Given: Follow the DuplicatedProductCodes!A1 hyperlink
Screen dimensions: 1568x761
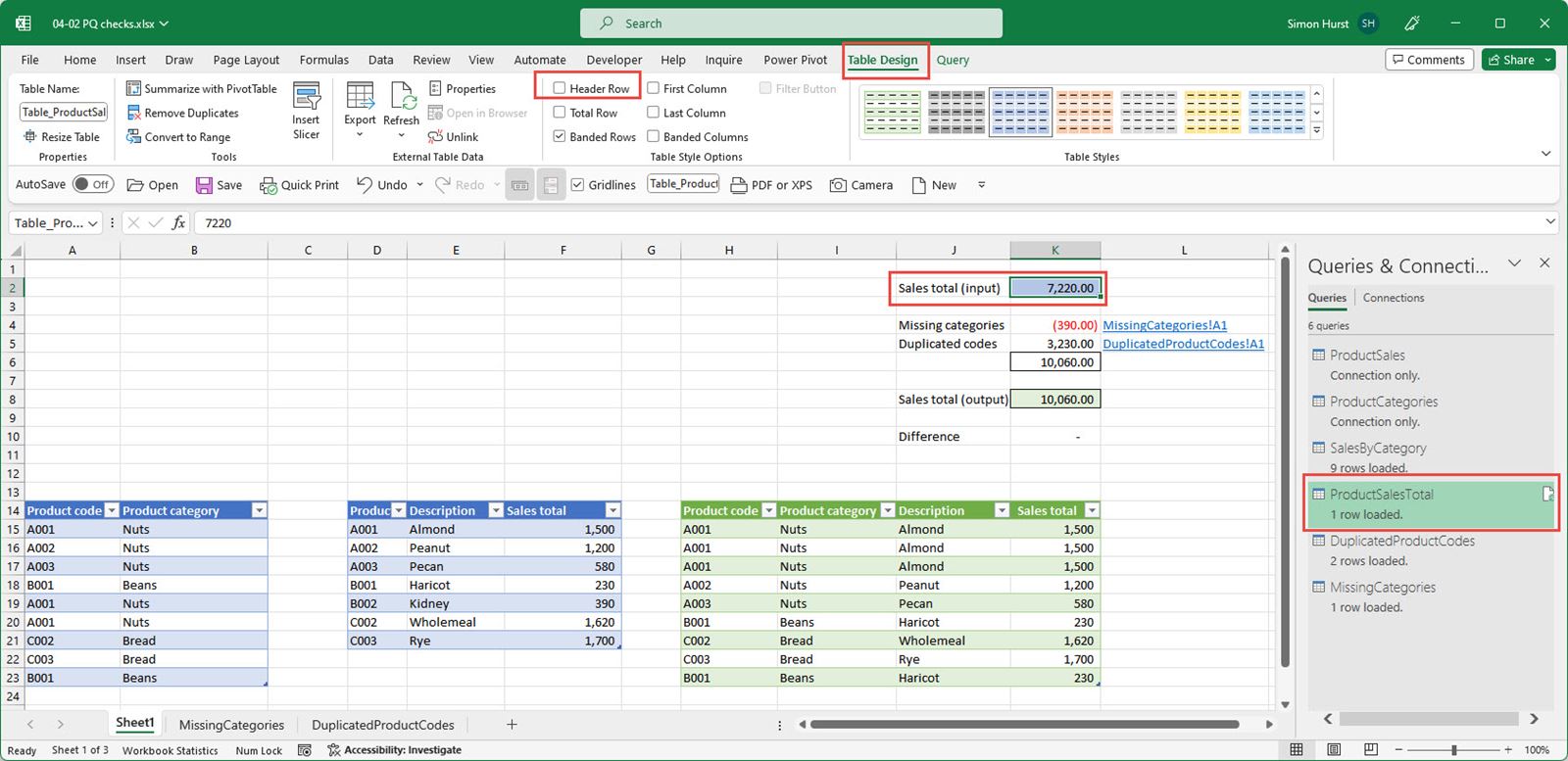Looking at the screenshot, I should pos(1183,344).
